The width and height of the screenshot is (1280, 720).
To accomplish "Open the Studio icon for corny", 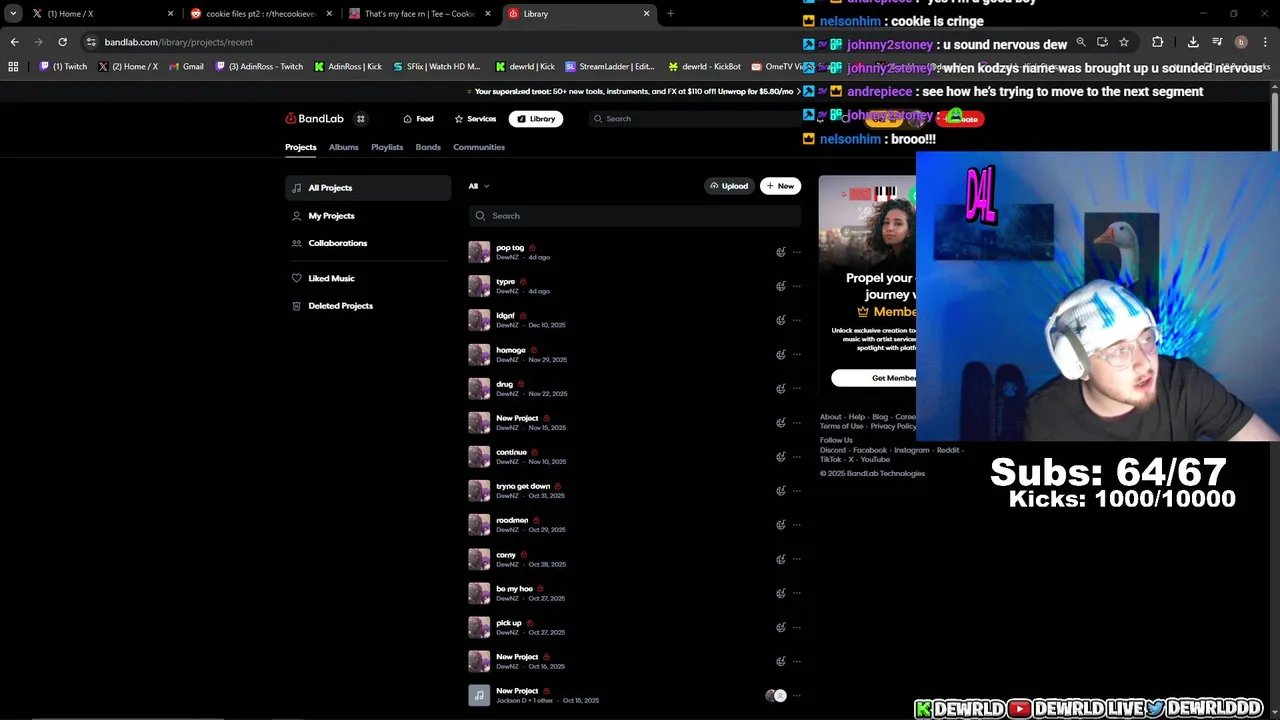I will click(781, 559).
